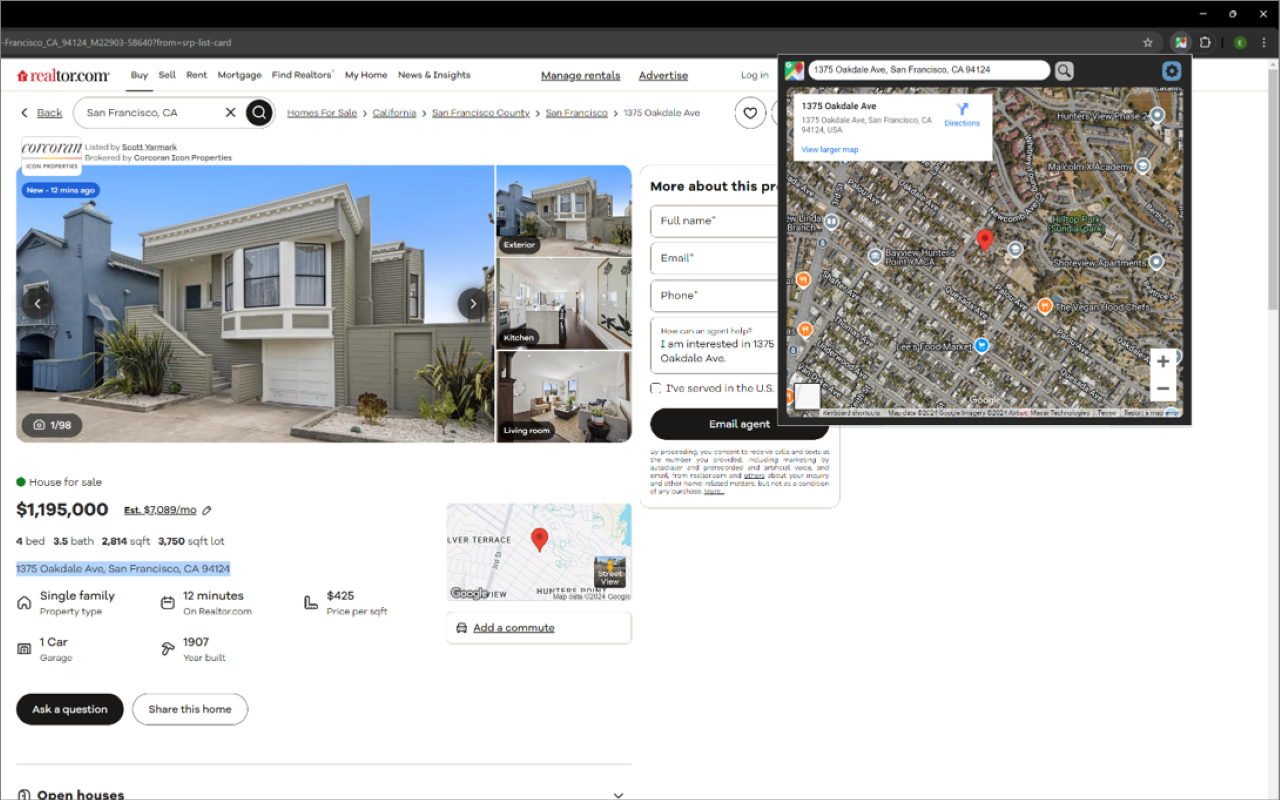Launch Street View on the property map
Screen dimensions: 1280x800
pyautogui.click(x=609, y=572)
